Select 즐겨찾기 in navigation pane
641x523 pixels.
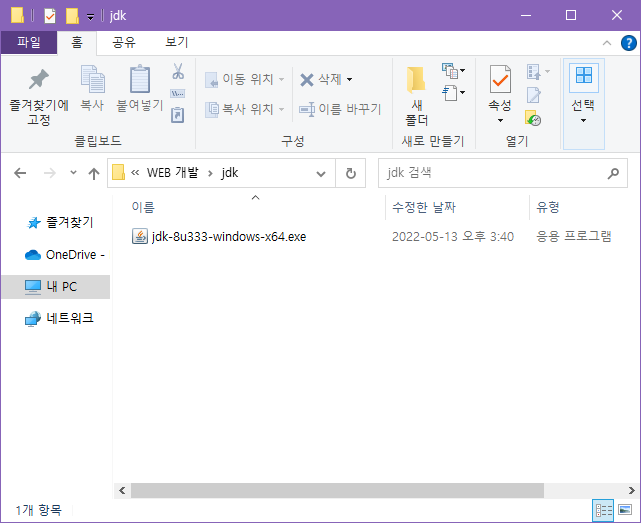(60, 223)
